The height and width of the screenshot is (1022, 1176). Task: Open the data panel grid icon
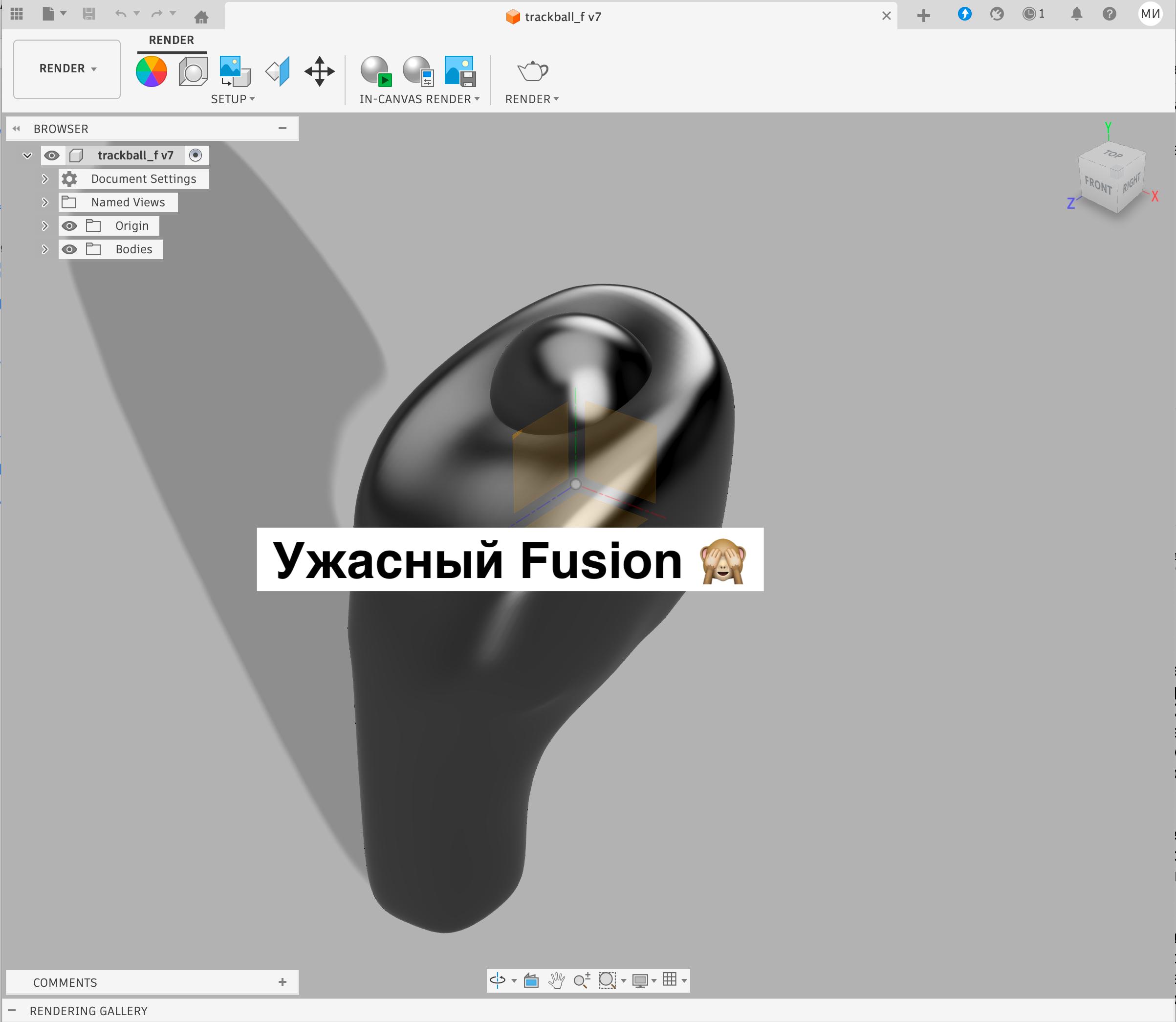coord(17,14)
